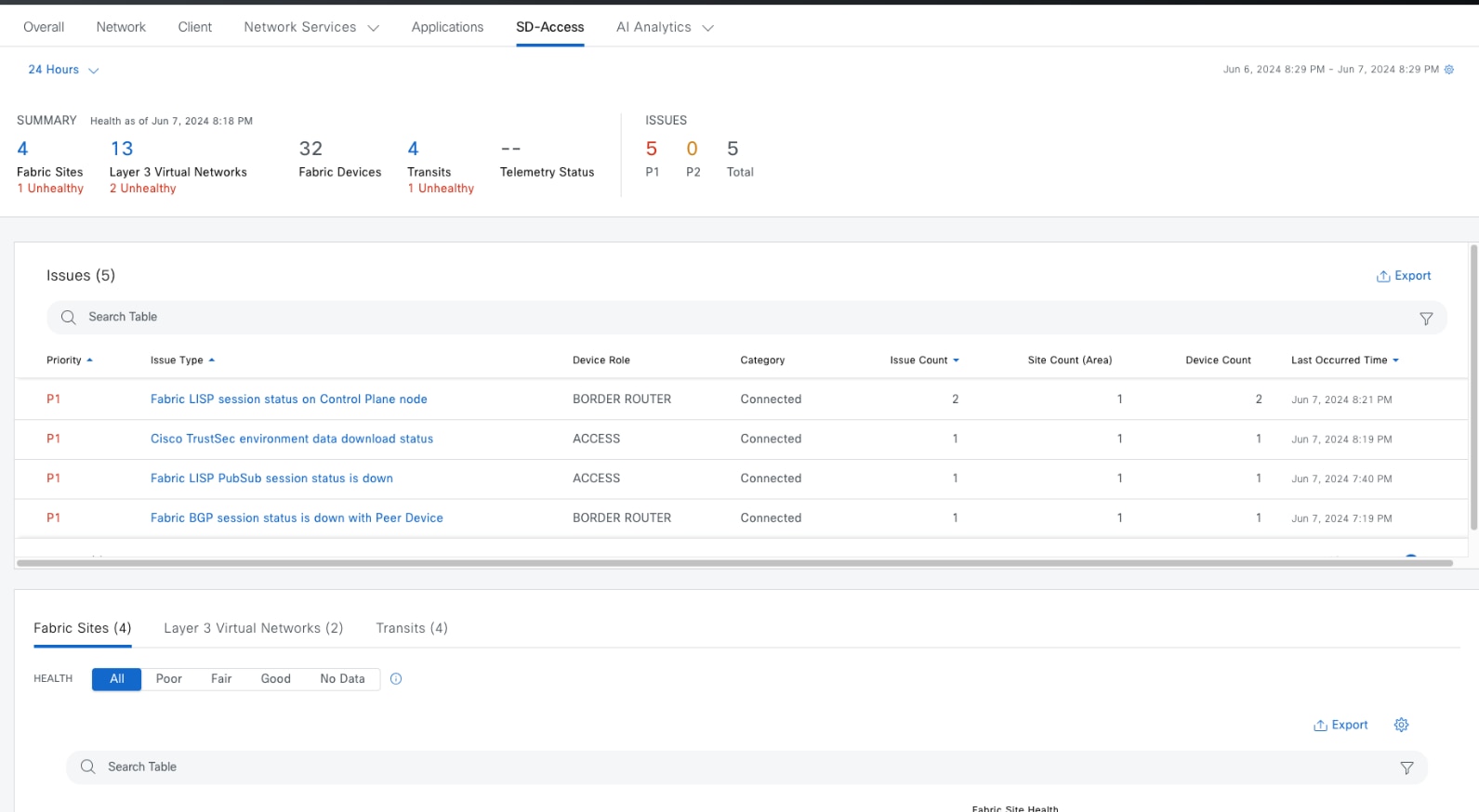This screenshot has height=812, width=1479.
Task: Open the Transits (4) tab
Action: click(411, 629)
